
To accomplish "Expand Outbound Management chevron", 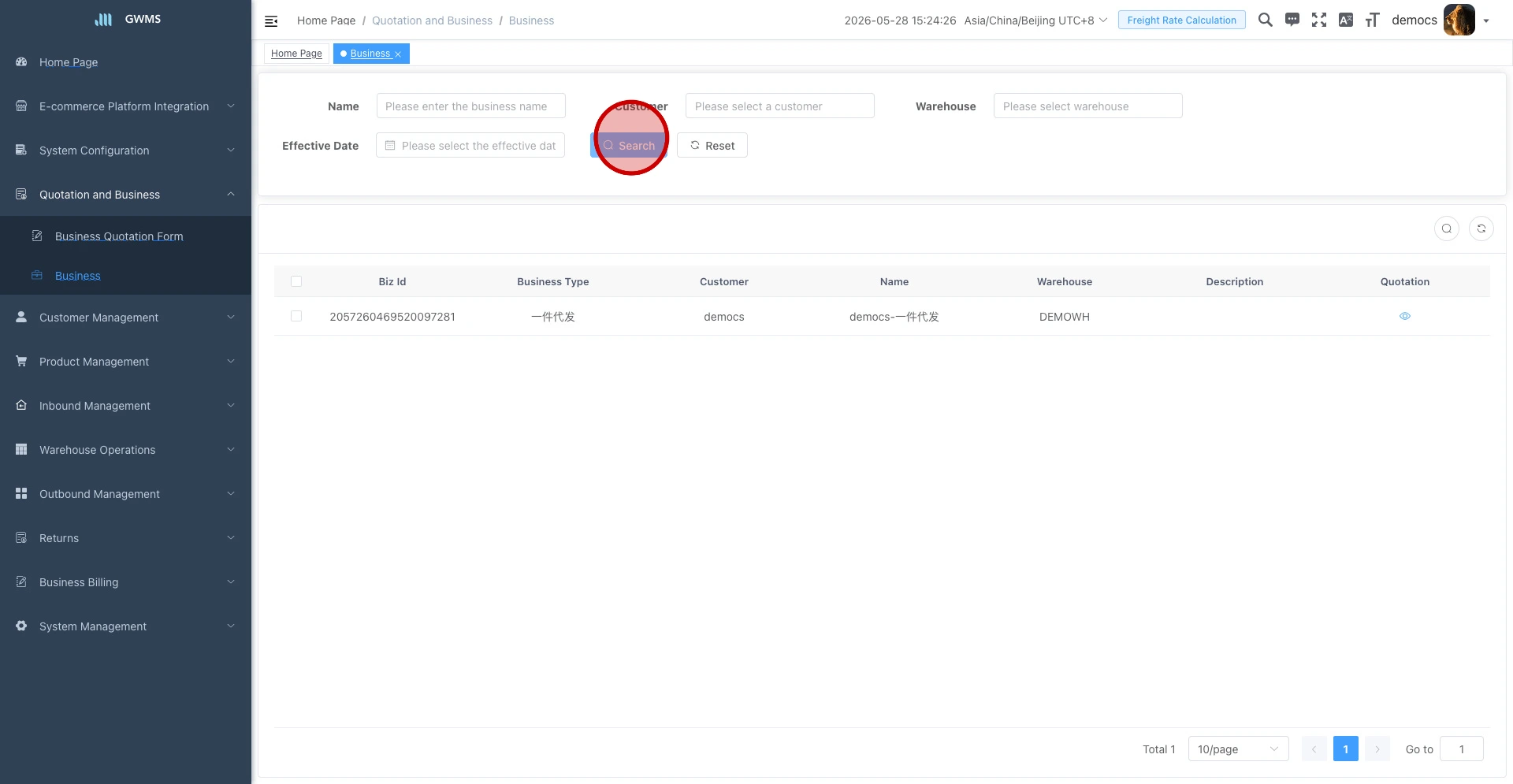I will (231, 493).
